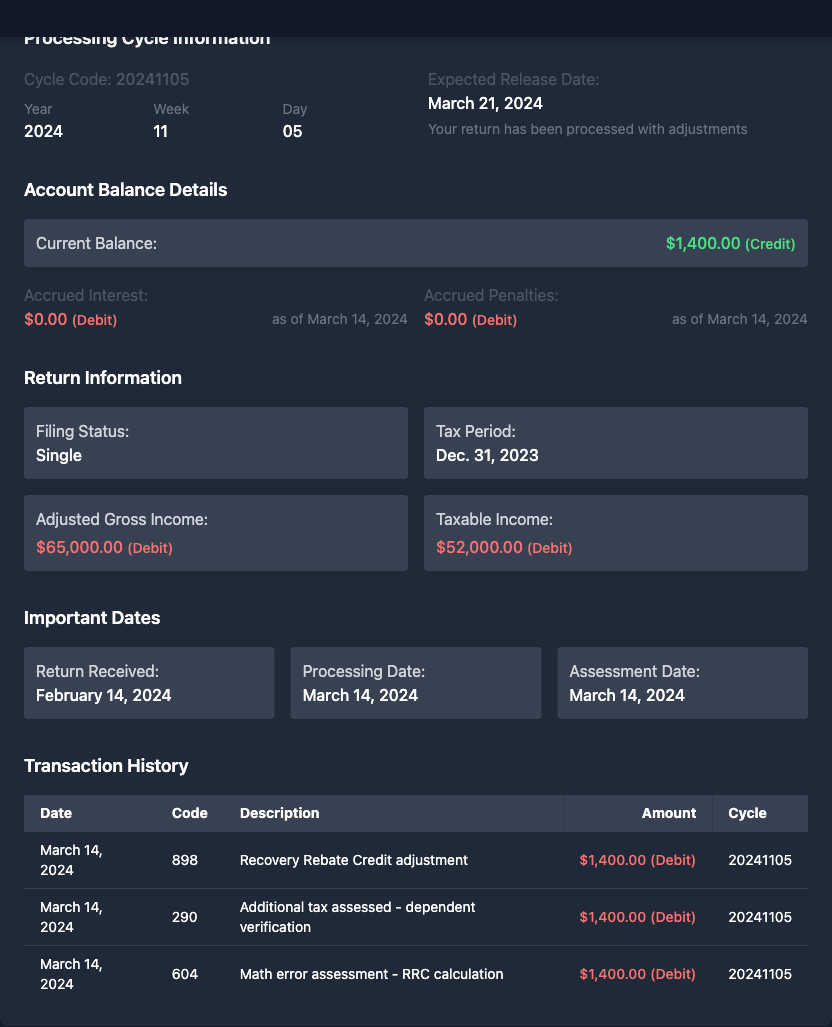
Task: Click the Assessment Date card
Action: tap(682, 683)
